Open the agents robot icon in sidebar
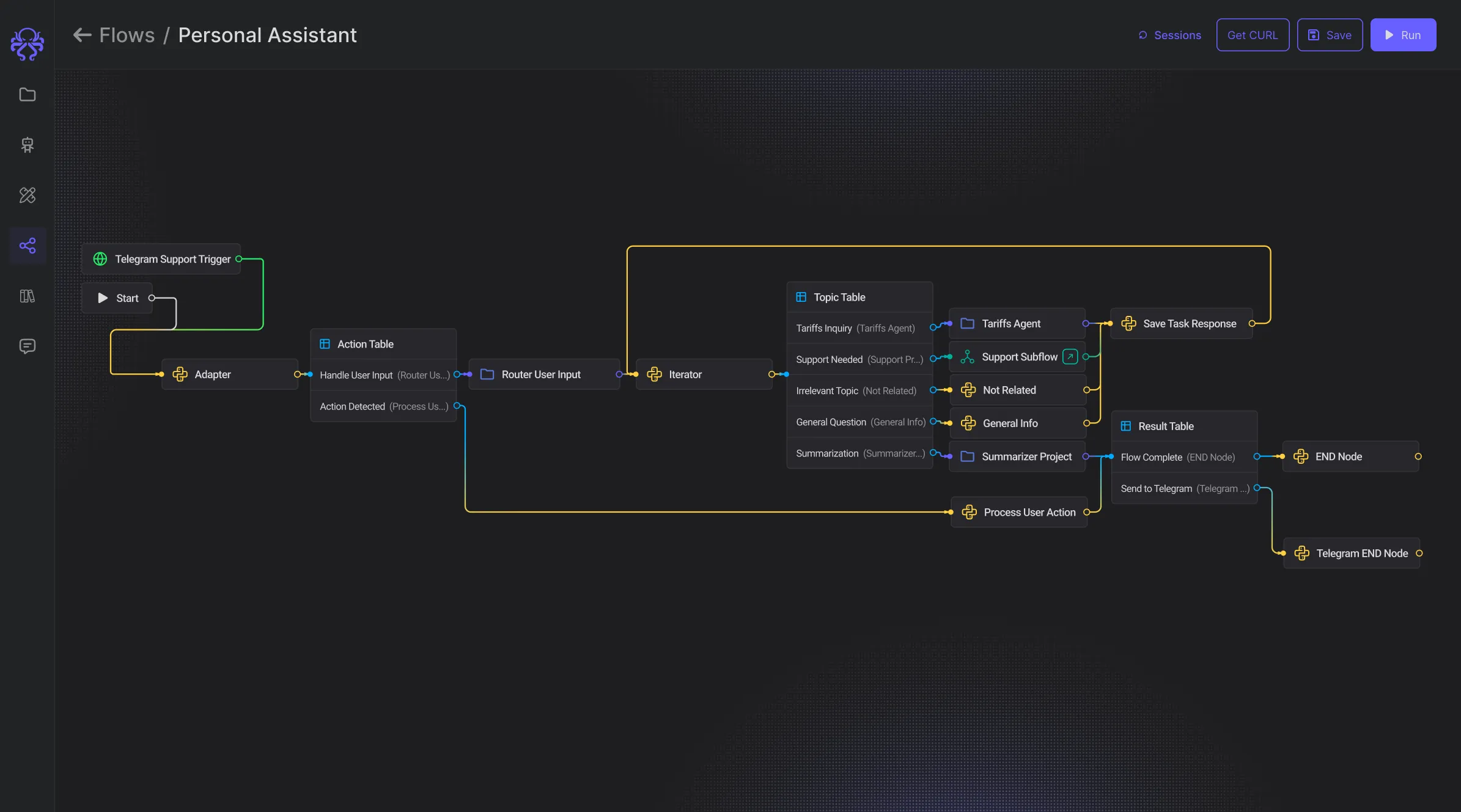 [28, 145]
